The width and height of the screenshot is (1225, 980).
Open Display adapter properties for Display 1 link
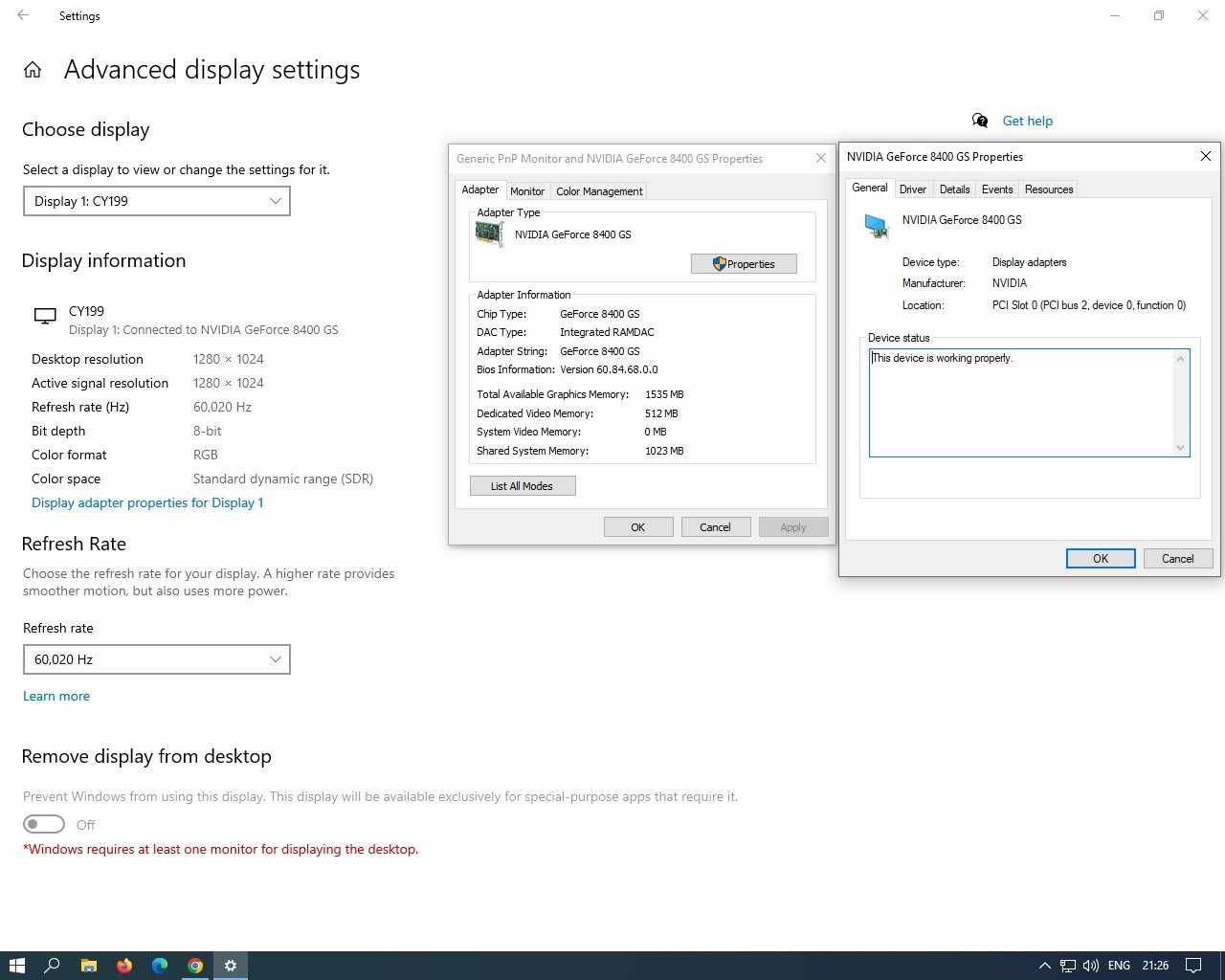click(x=147, y=502)
